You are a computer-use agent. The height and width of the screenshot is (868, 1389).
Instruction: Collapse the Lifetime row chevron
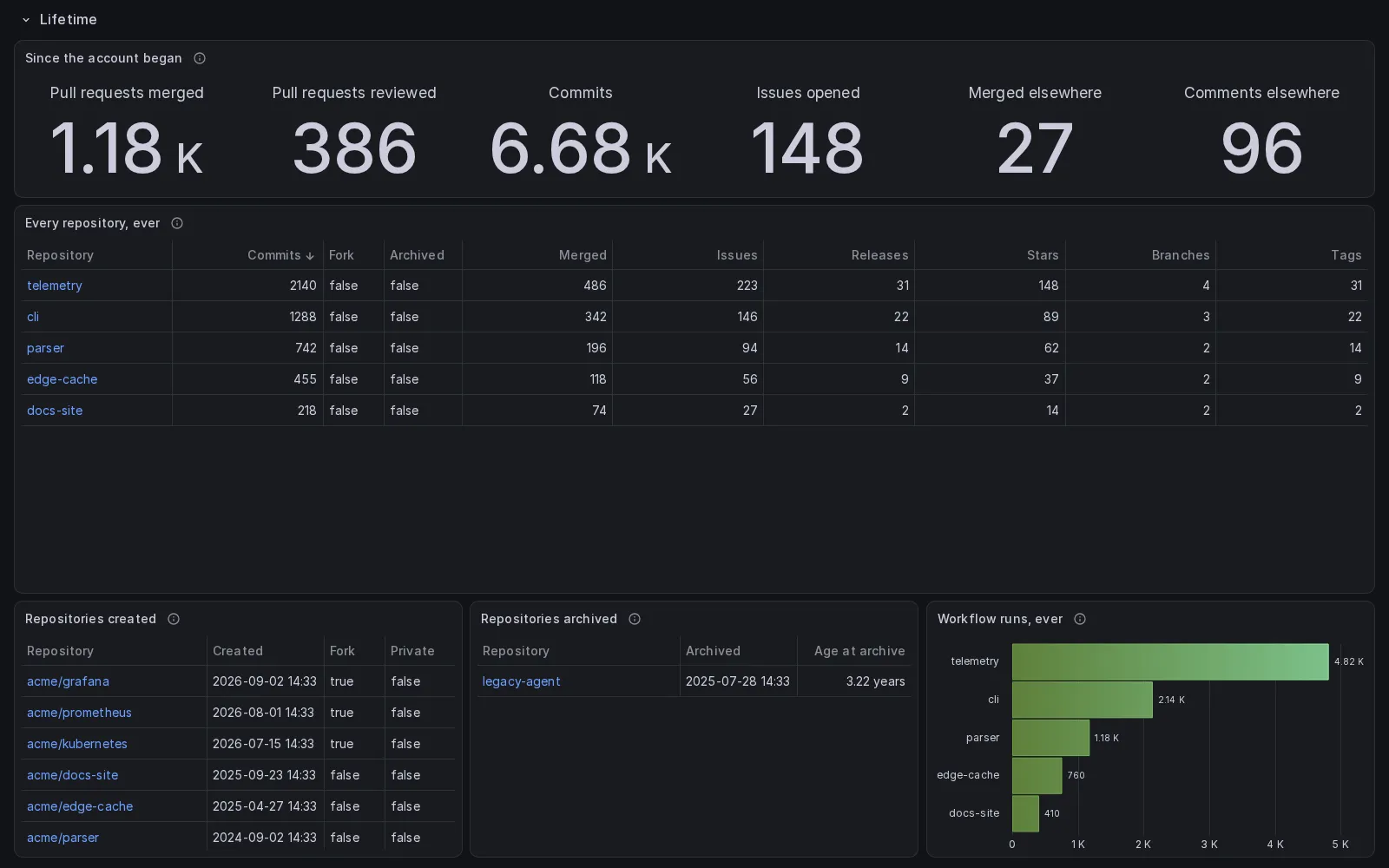pos(26,20)
